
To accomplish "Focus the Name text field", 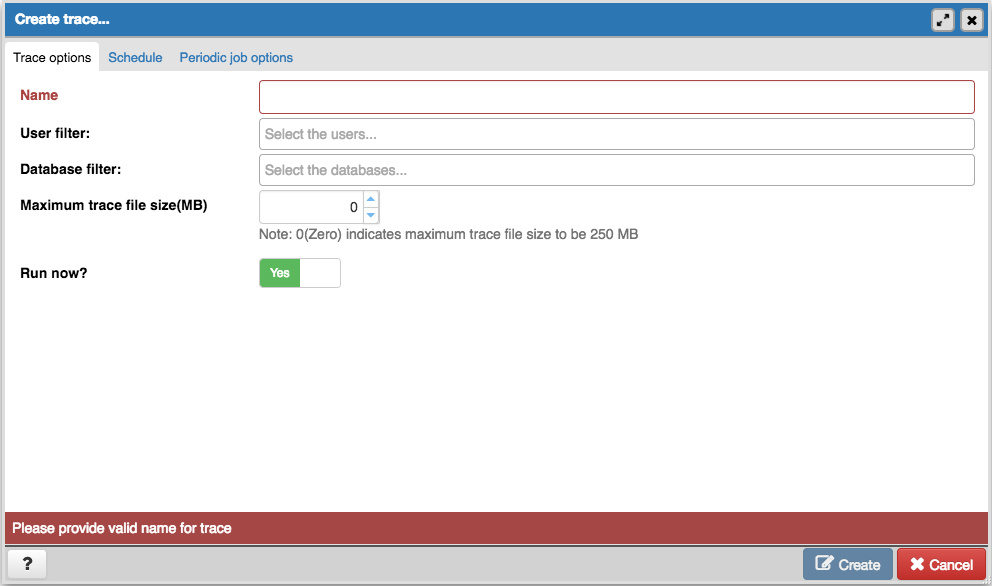I will [x=616, y=97].
